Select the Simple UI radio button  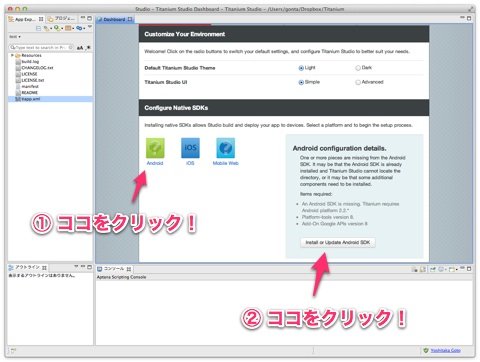[x=301, y=82]
